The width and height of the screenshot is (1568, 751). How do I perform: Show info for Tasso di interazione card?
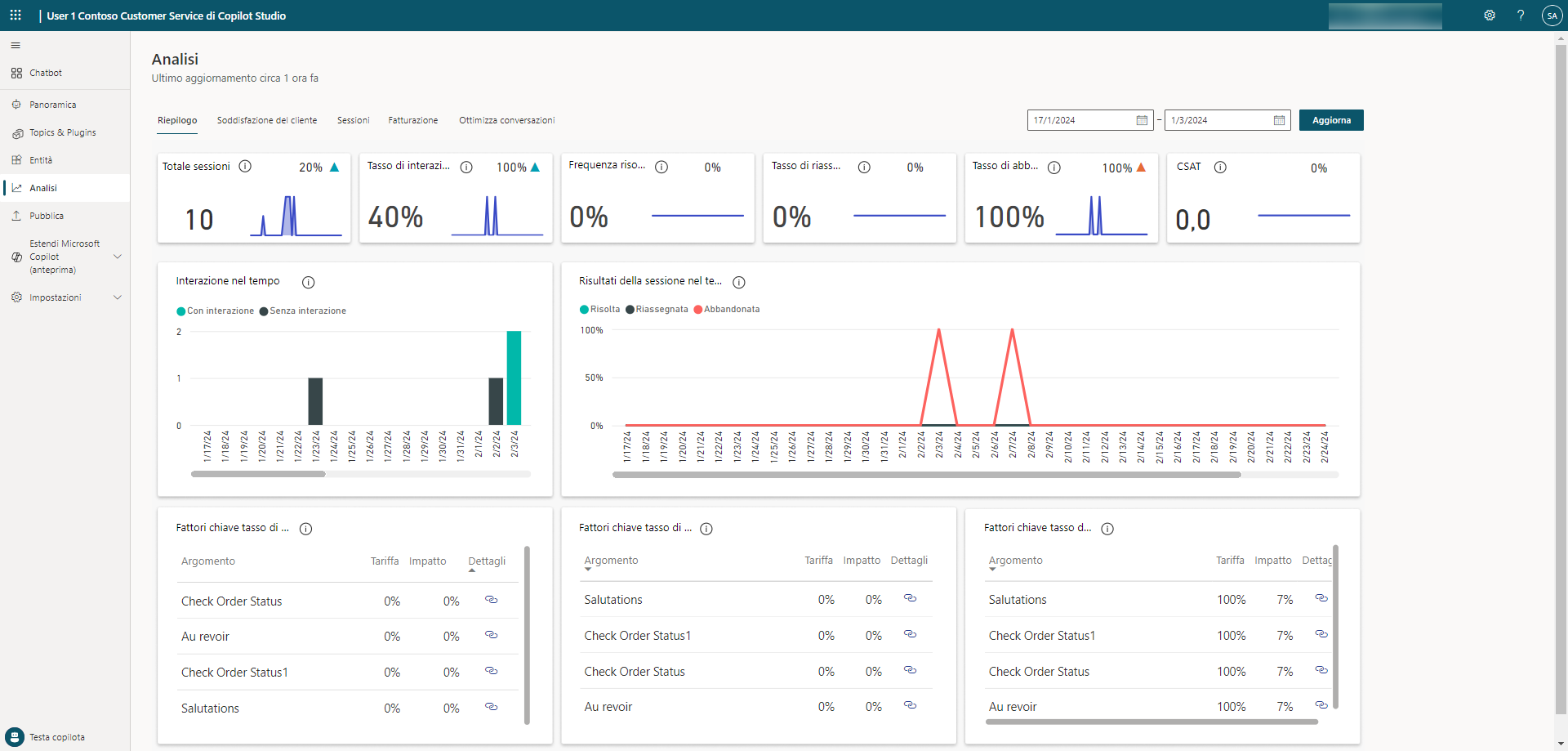(466, 167)
